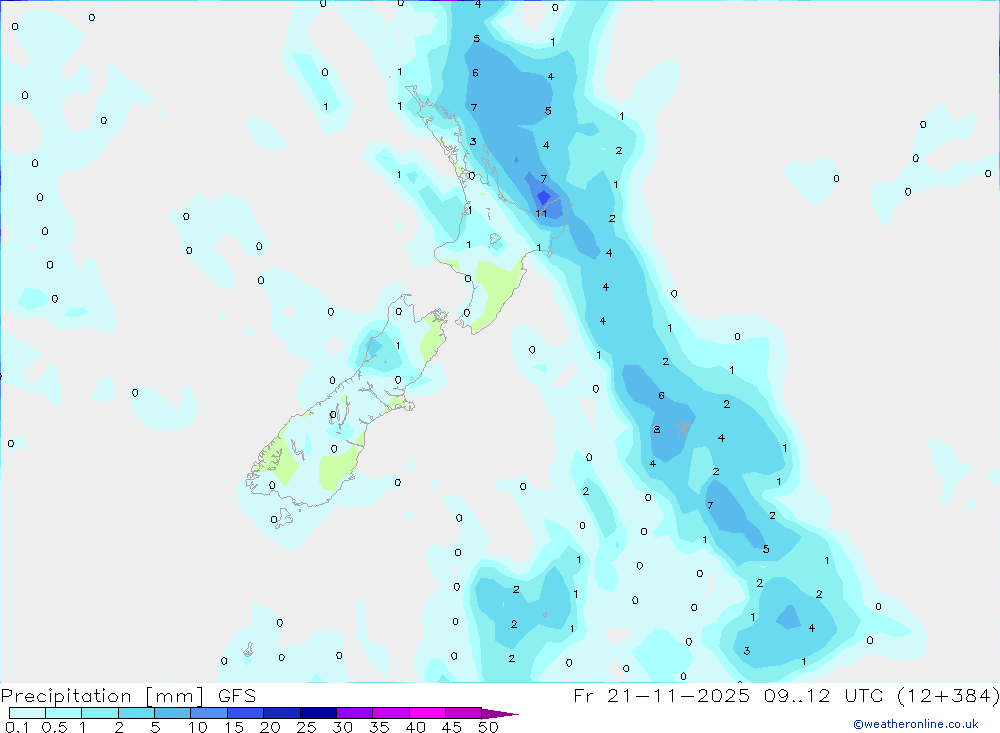The width and height of the screenshot is (1000, 733).
Task: Click the '8' precipitation value on the map
Action: 657,430
